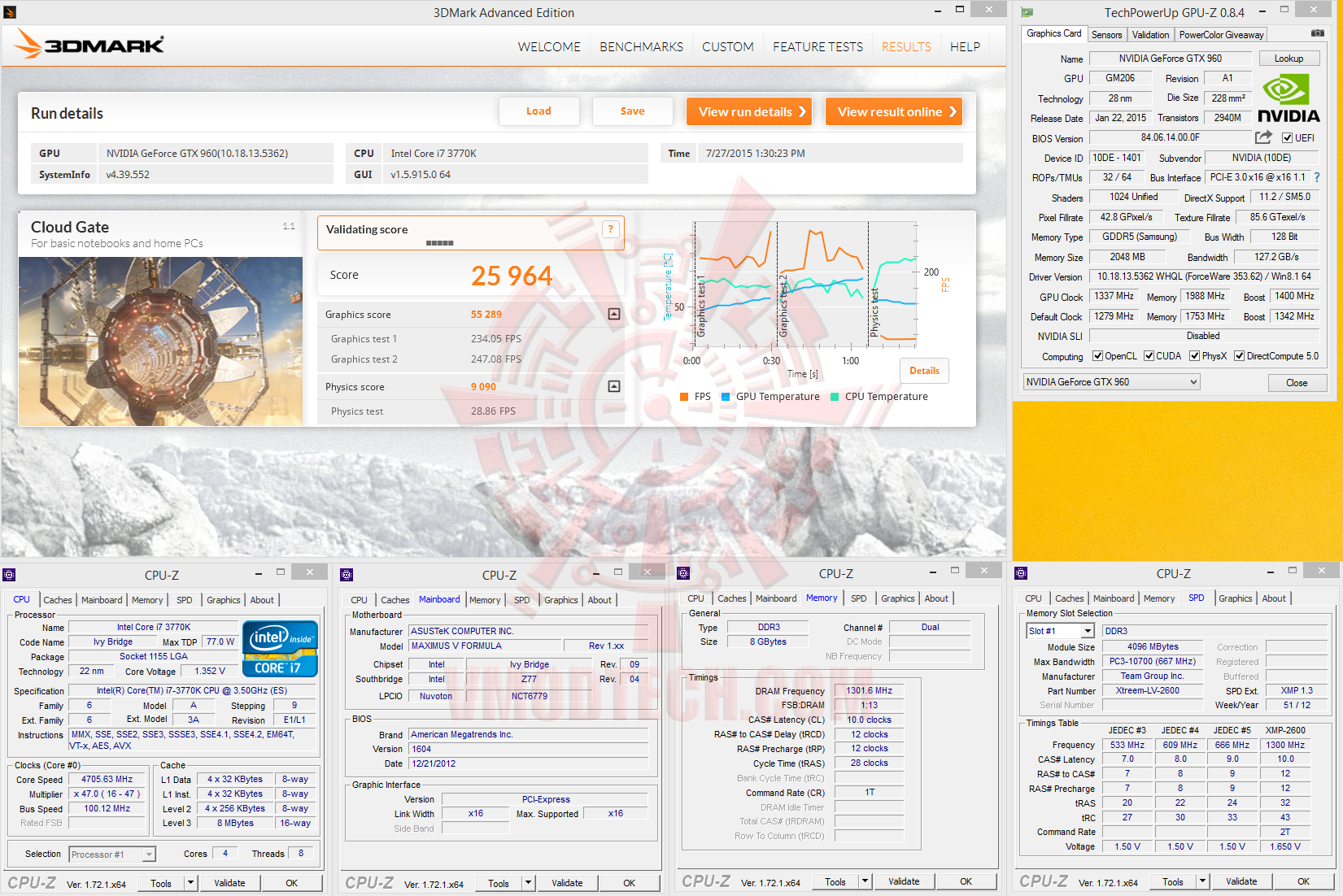1343x896 pixels.
Task: Click the green CPU Temperature legend swatch
Action: 835,397
